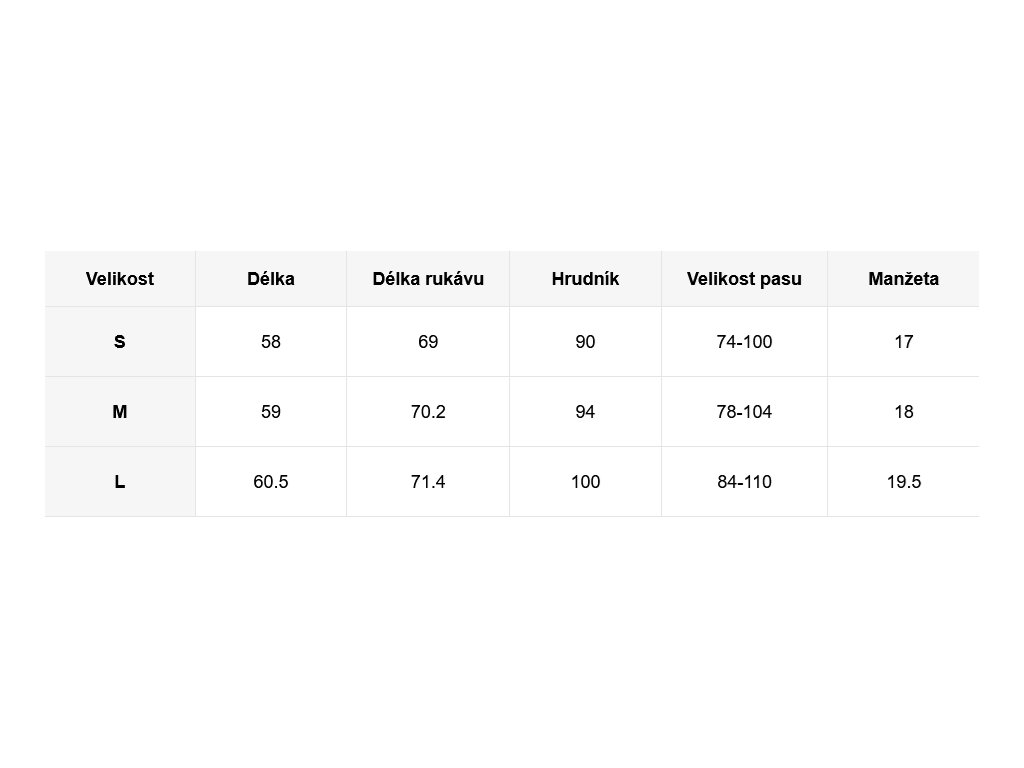This screenshot has height=768, width=1024.
Task: Select the size M row label
Action: (x=120, y=412)
